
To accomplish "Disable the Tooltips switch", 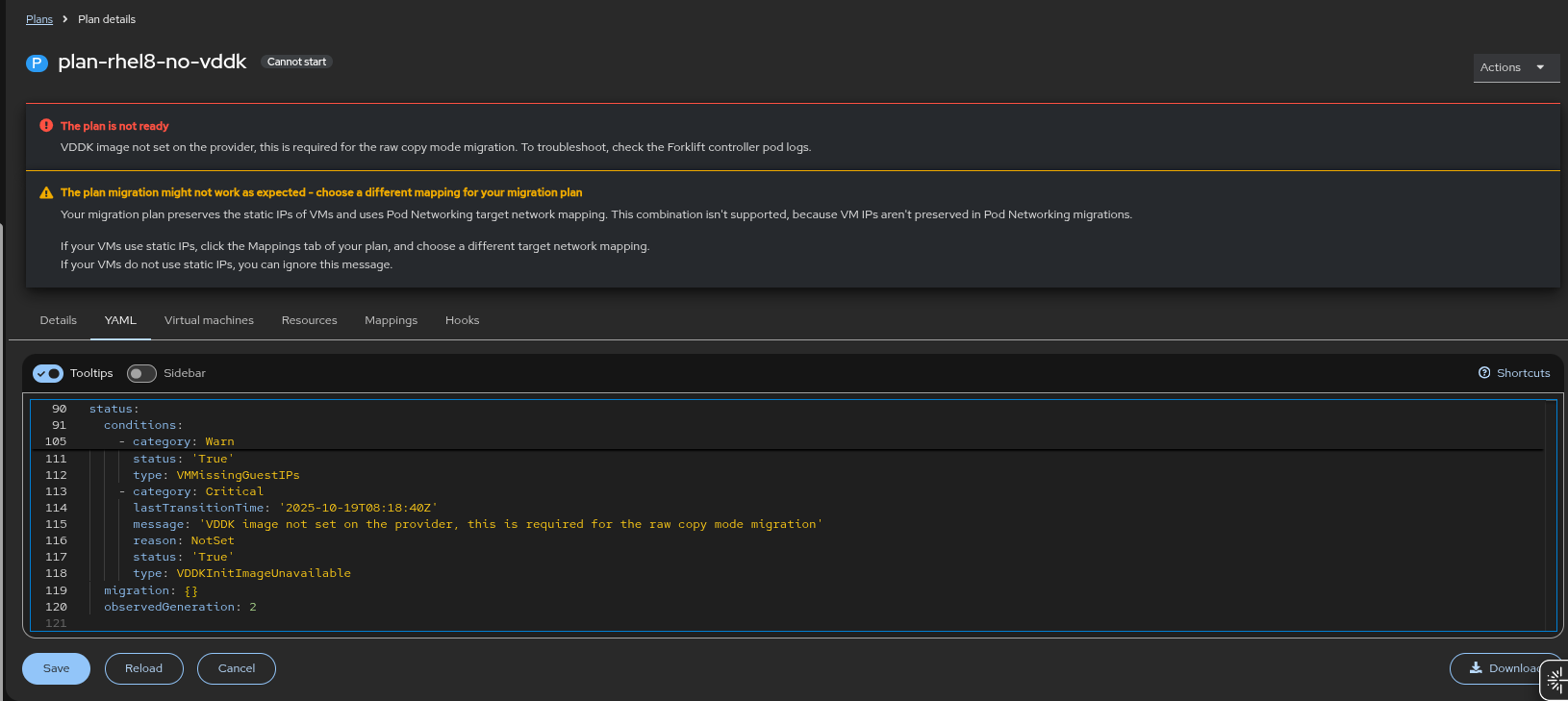I will tap(48, 373).
